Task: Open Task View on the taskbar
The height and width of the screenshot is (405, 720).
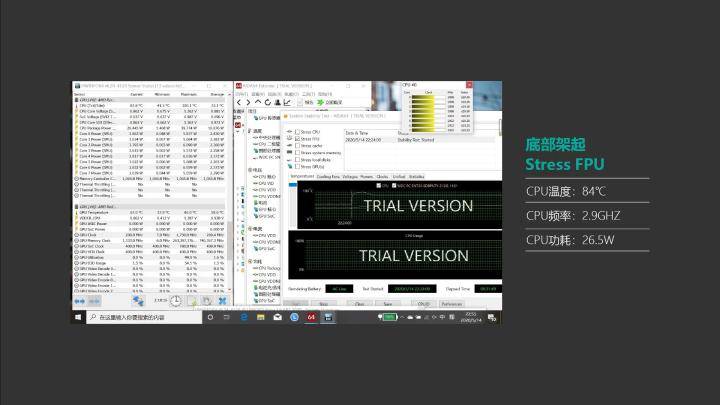Action: pyautogui.click(x=226, y=317)
